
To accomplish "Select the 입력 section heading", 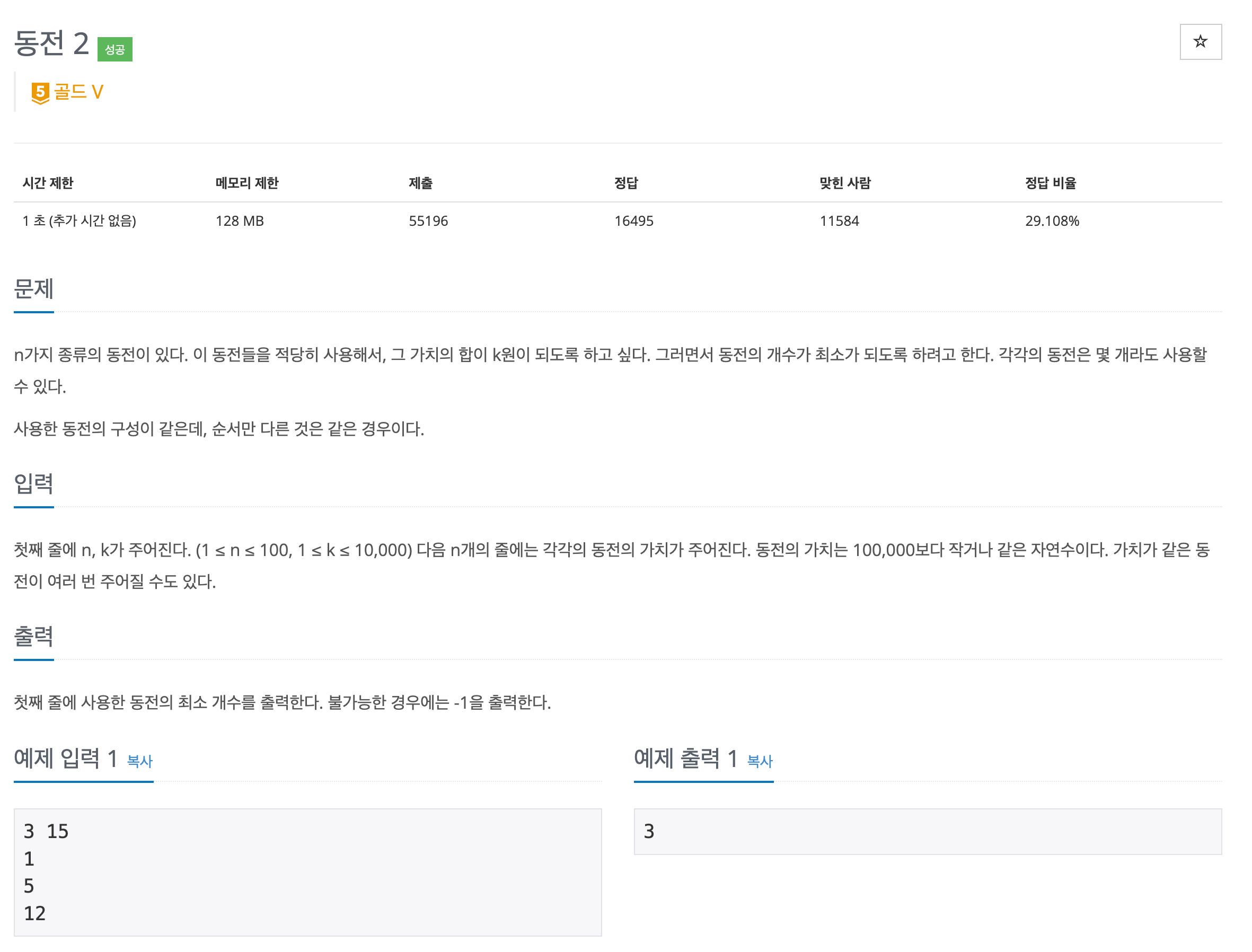I will (x=33, y=483).
